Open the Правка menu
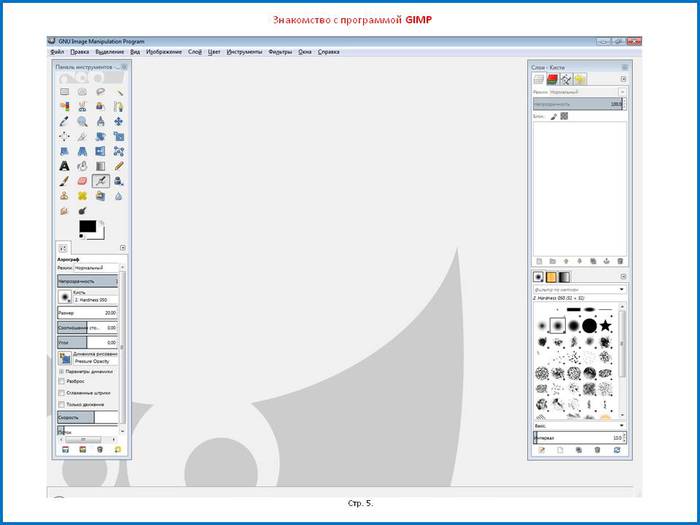Screen dimensions: 700x525 click(79, 52)
